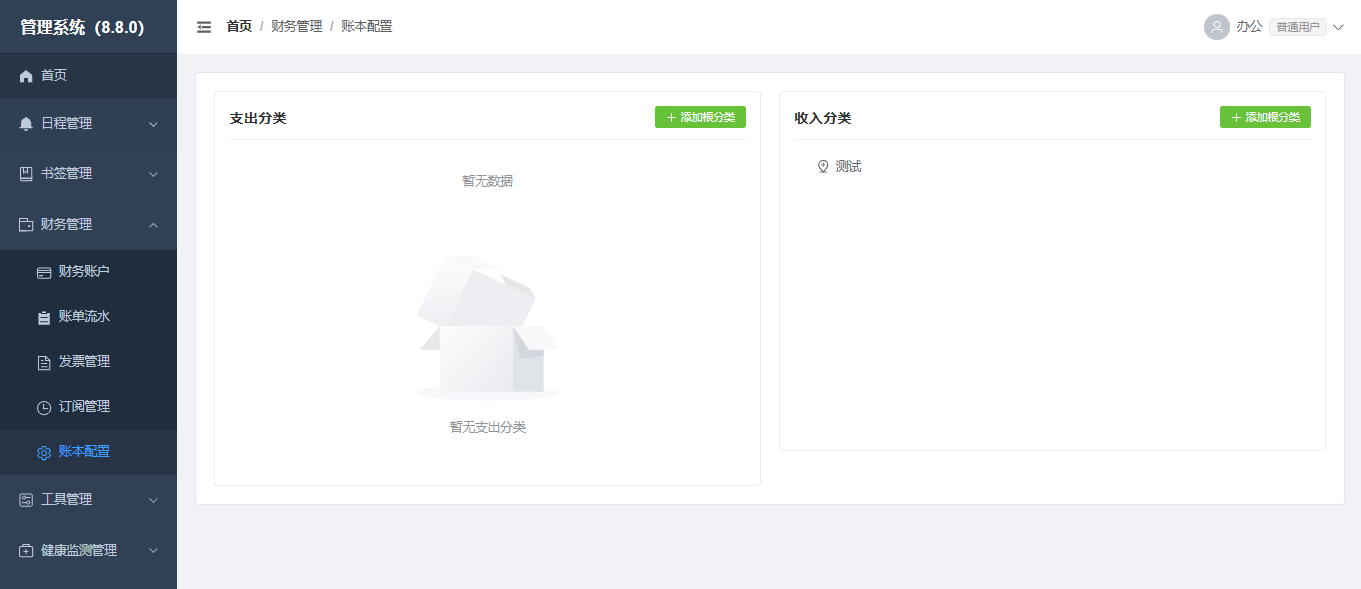Viewport: 1361px width, 589px height.
Task: Click the 收入分类 panel heading
Action: coord(823,118)
